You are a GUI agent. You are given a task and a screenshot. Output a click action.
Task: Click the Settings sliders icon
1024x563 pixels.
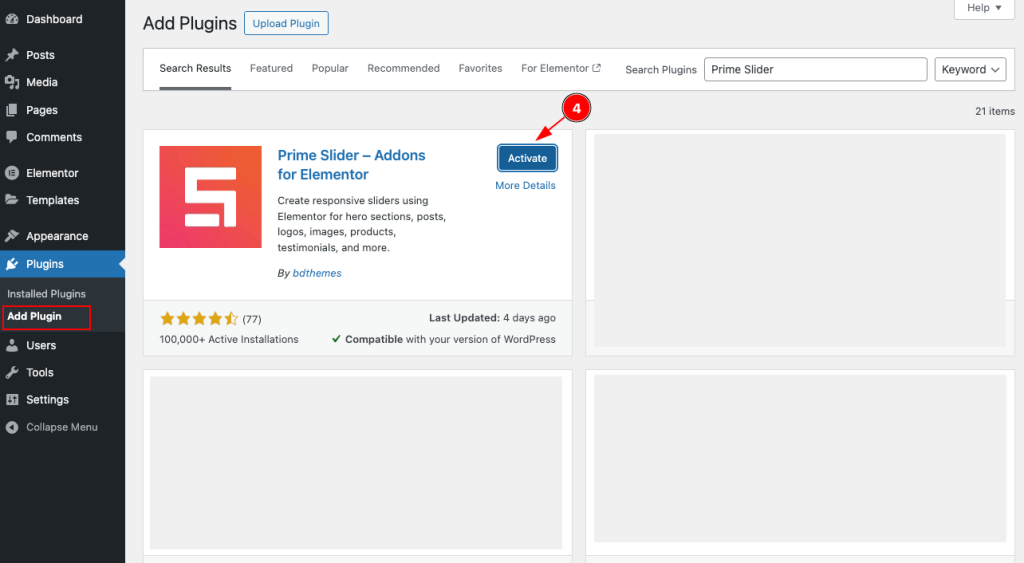(12, 399)
